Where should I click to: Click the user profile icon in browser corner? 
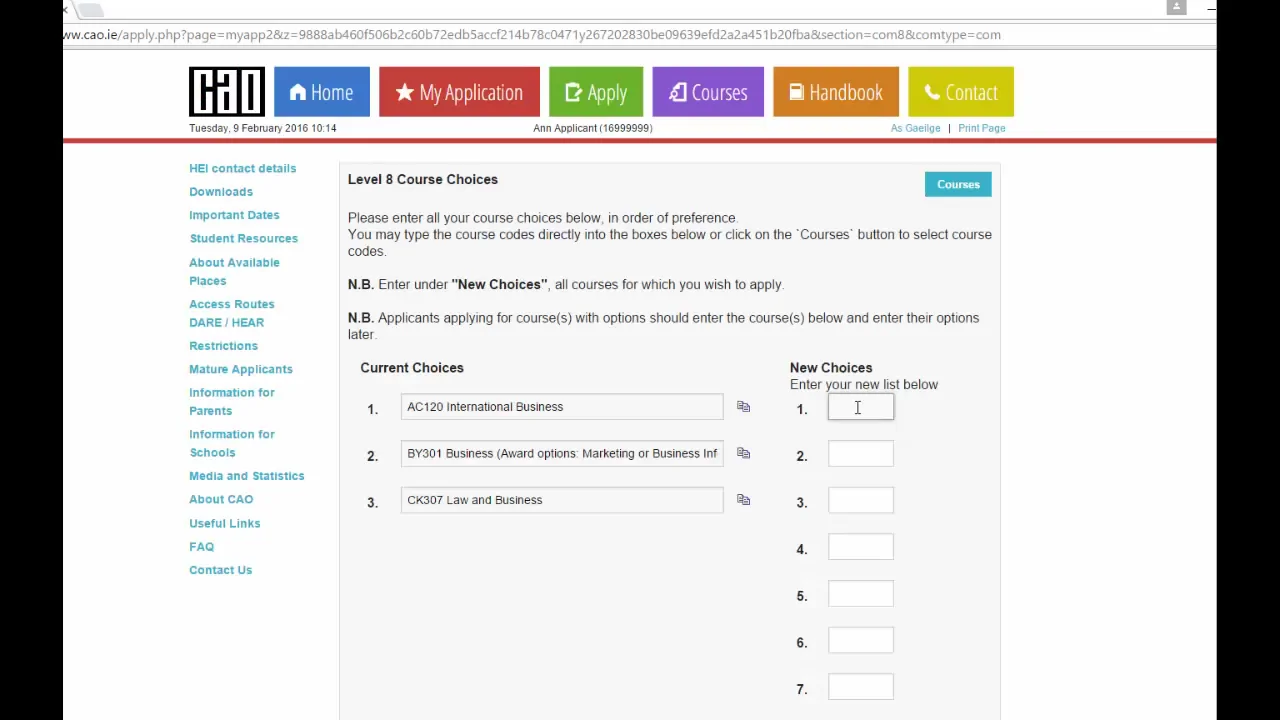click(1176, 7)
